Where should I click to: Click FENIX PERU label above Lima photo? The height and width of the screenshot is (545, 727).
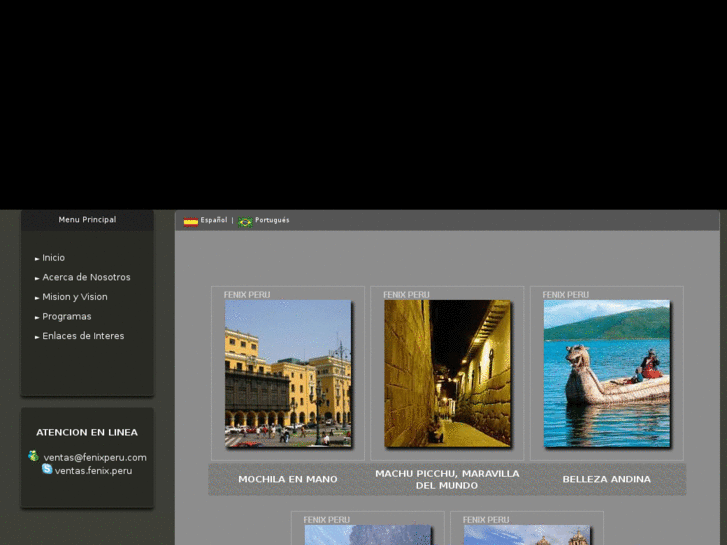click(247, 295)
